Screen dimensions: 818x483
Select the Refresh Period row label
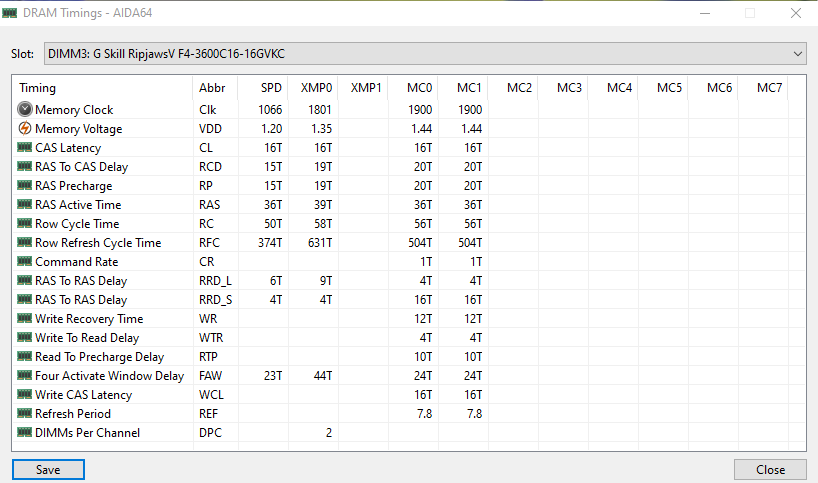point(73,414)
